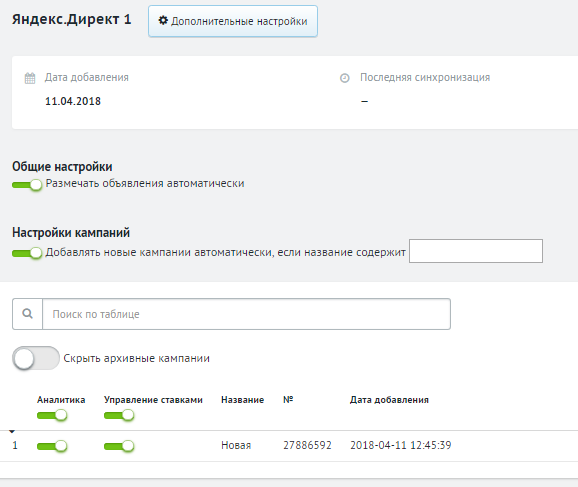Sort table by Дата добавления column header

389,400
